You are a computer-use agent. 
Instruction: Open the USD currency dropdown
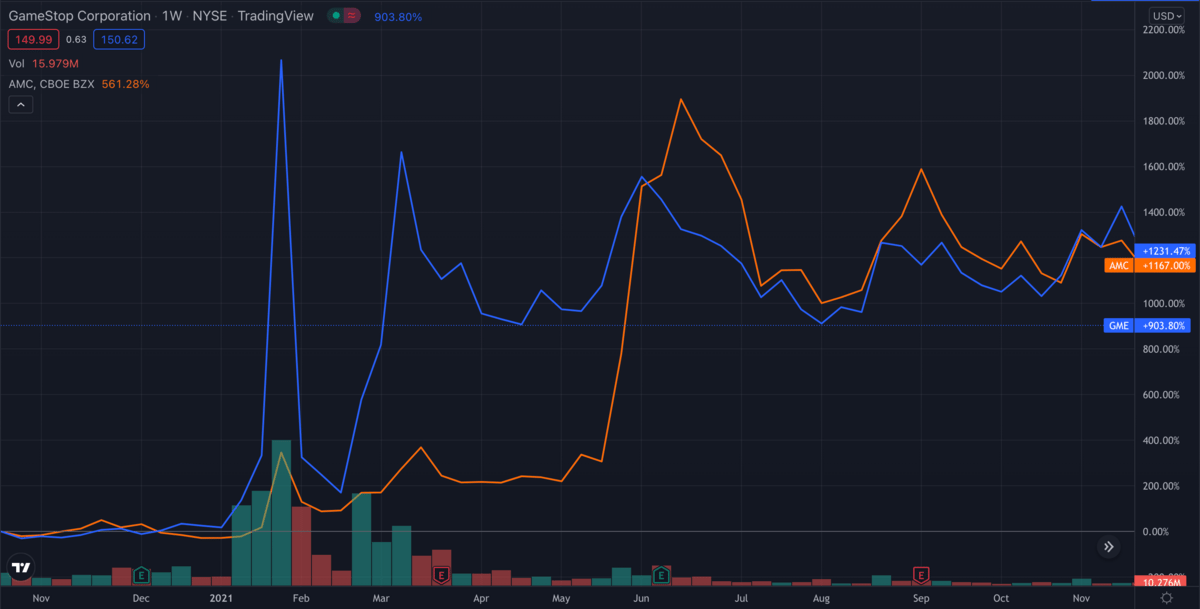(x=1165, y=15)
